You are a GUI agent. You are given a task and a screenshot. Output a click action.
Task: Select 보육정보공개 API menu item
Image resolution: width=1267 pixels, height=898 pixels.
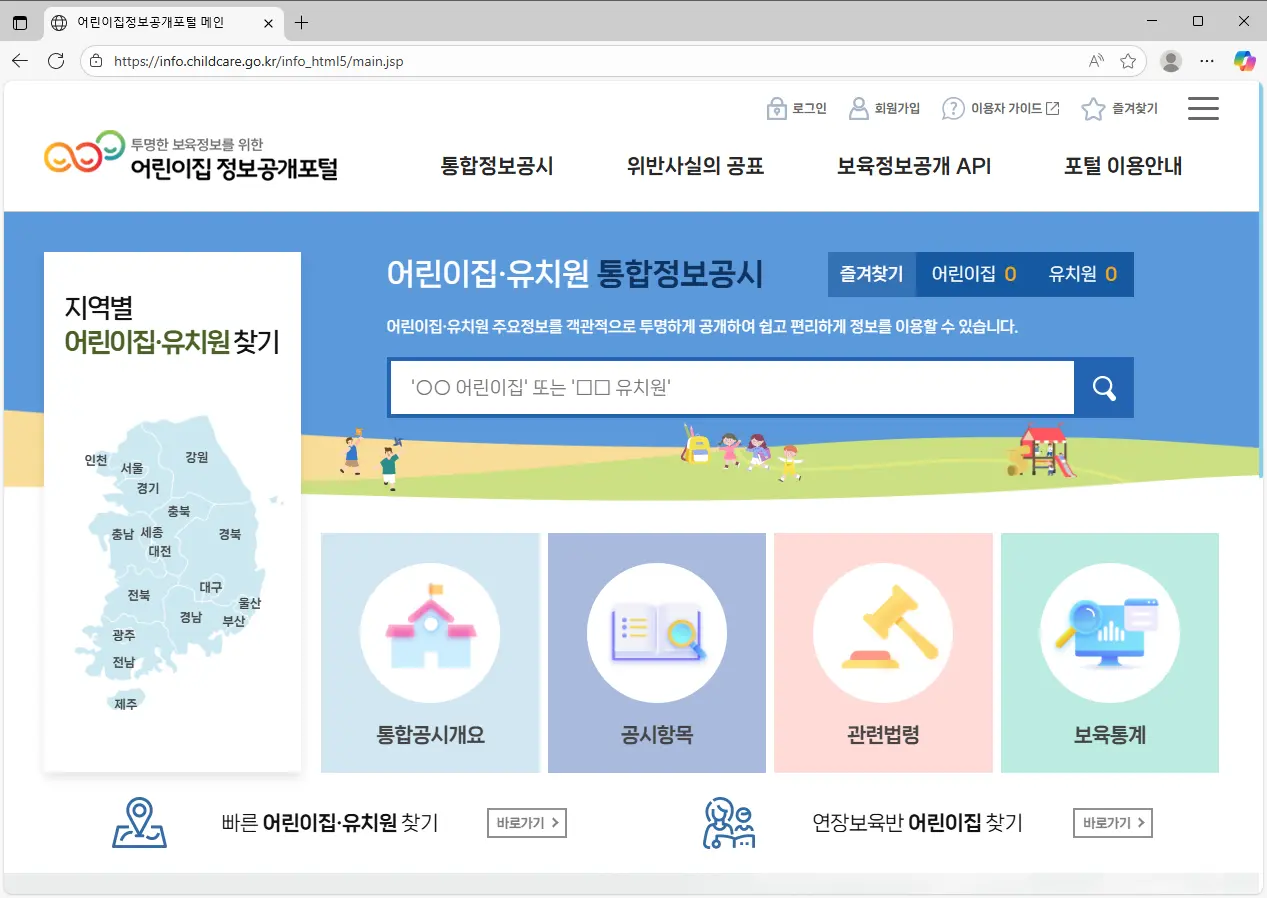pos(914,167)
